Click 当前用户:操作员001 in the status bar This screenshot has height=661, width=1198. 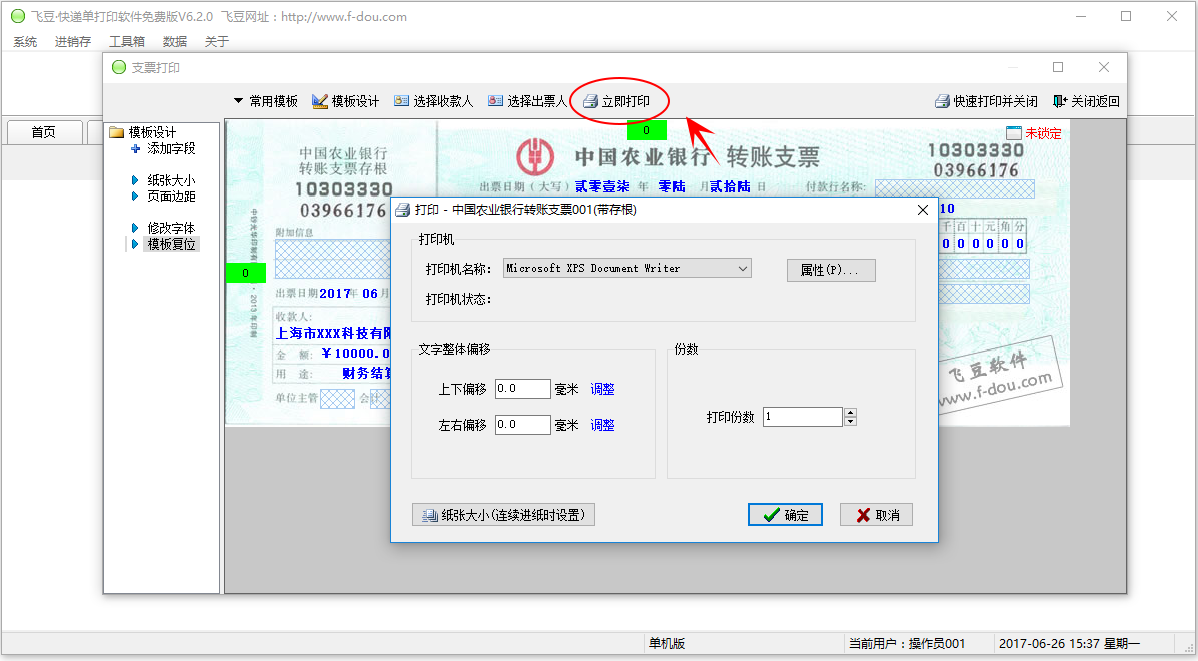(907, 643)
